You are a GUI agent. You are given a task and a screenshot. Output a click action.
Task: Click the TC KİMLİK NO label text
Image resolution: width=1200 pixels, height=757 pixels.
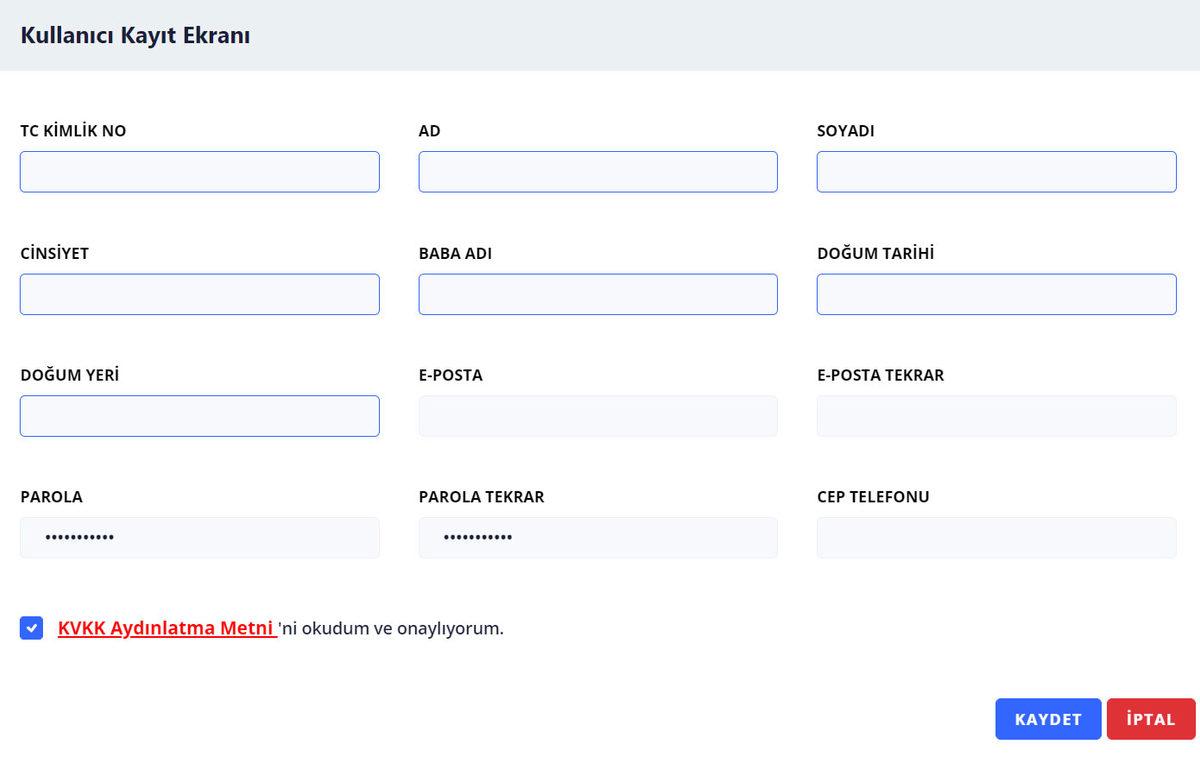(73, 131)
